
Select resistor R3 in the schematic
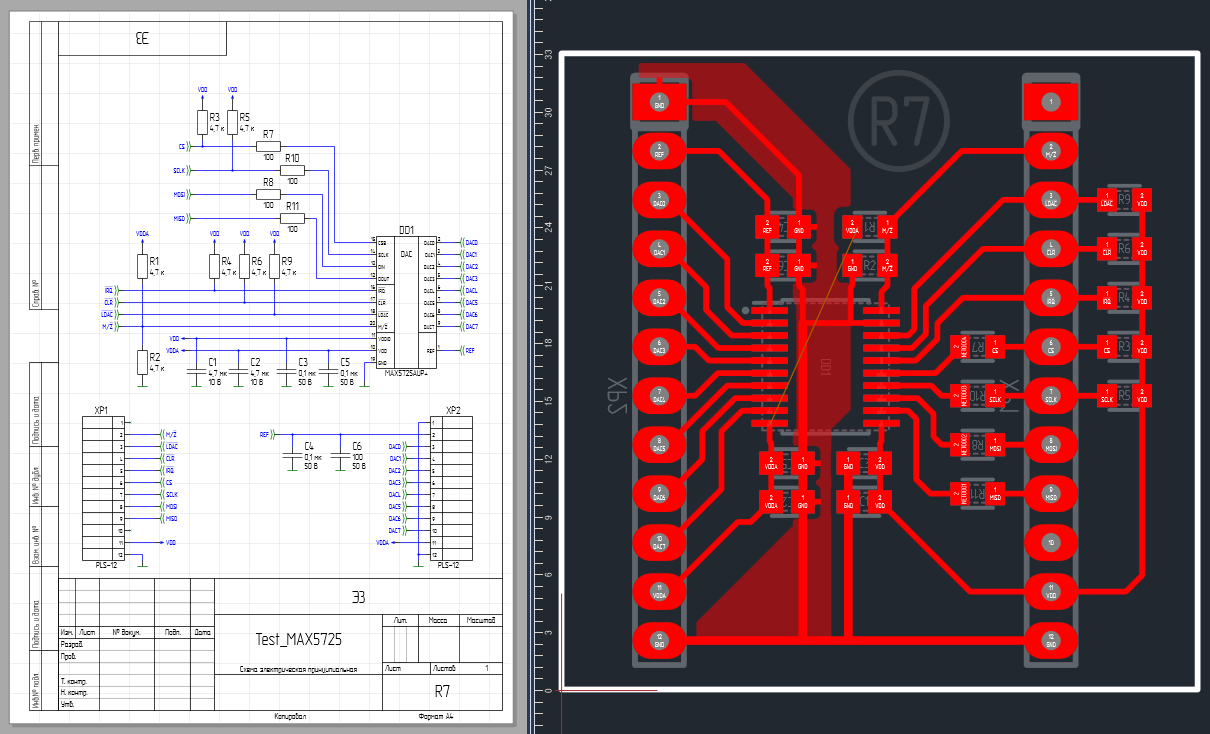tap(202, 122)
